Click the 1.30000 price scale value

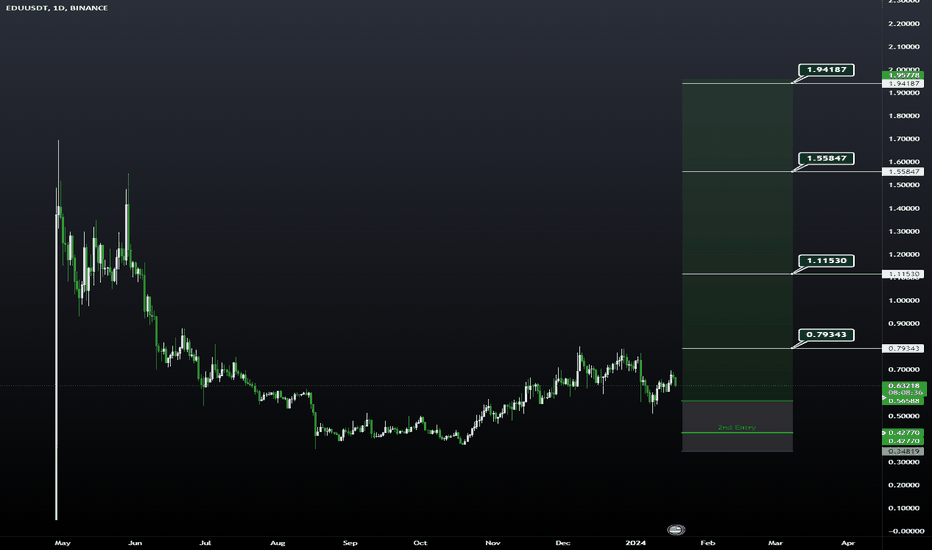click(903, 232)
